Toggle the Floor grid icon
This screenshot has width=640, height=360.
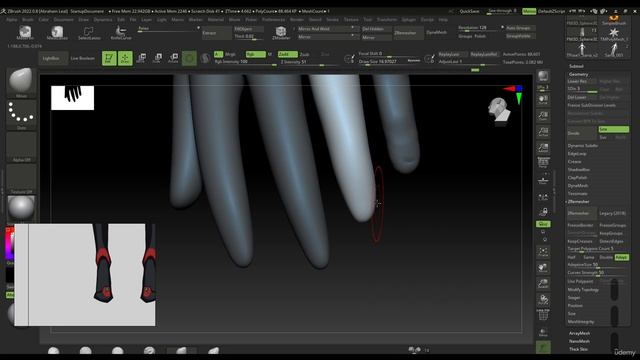pos(543,180)
